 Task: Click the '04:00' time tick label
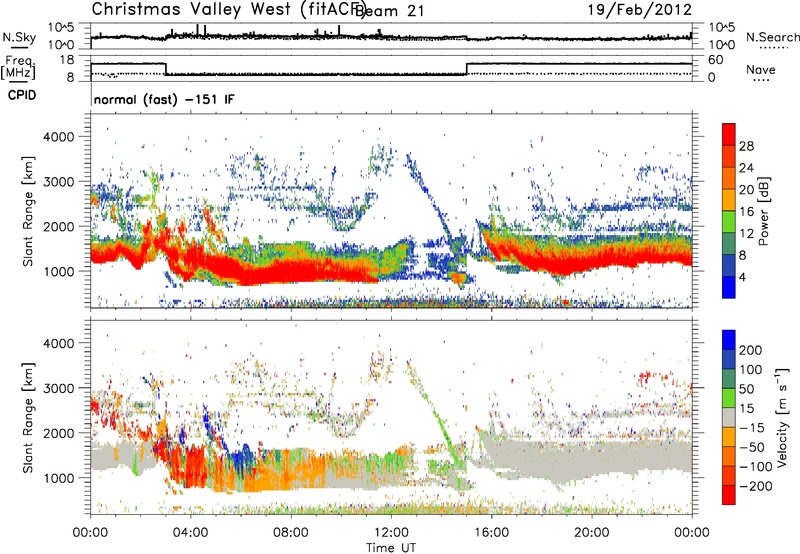click(x=190, y=533)
